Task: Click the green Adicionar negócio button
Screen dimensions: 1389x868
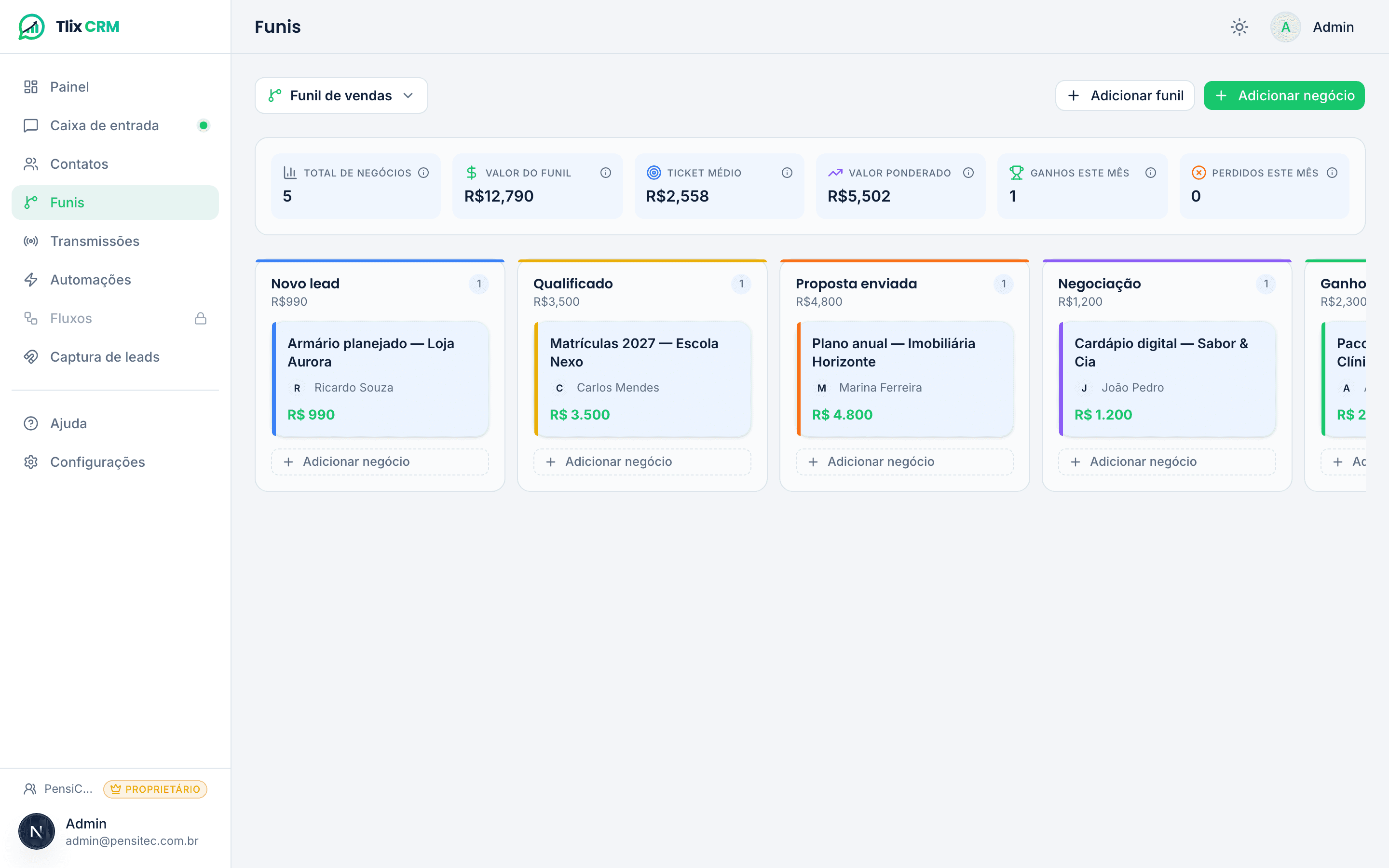Action: point(1284,95)
